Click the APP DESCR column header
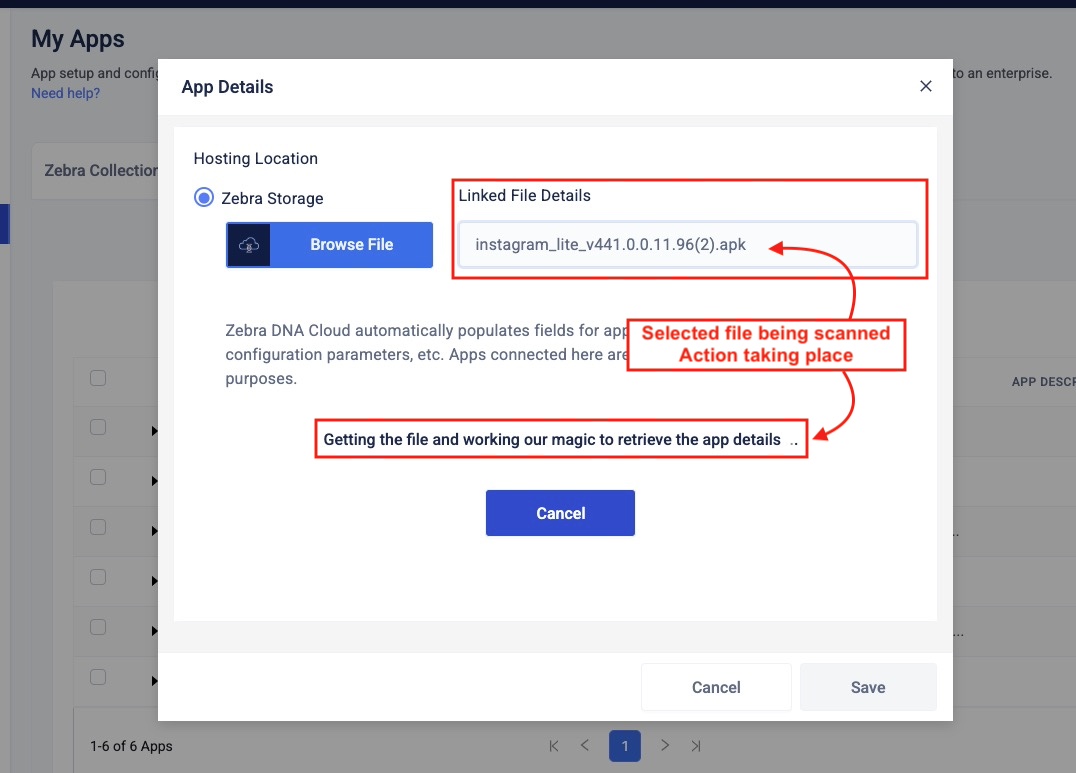Viewport: 1076px width, 773px height. (1042, 382)
